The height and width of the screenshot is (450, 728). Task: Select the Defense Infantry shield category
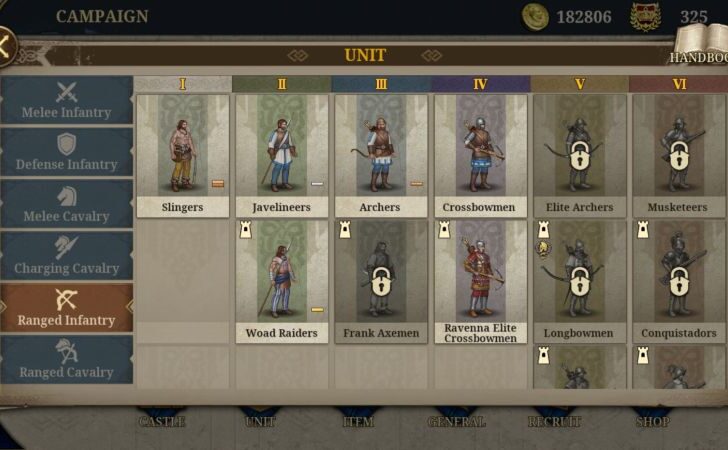click(x=66, y=152)
